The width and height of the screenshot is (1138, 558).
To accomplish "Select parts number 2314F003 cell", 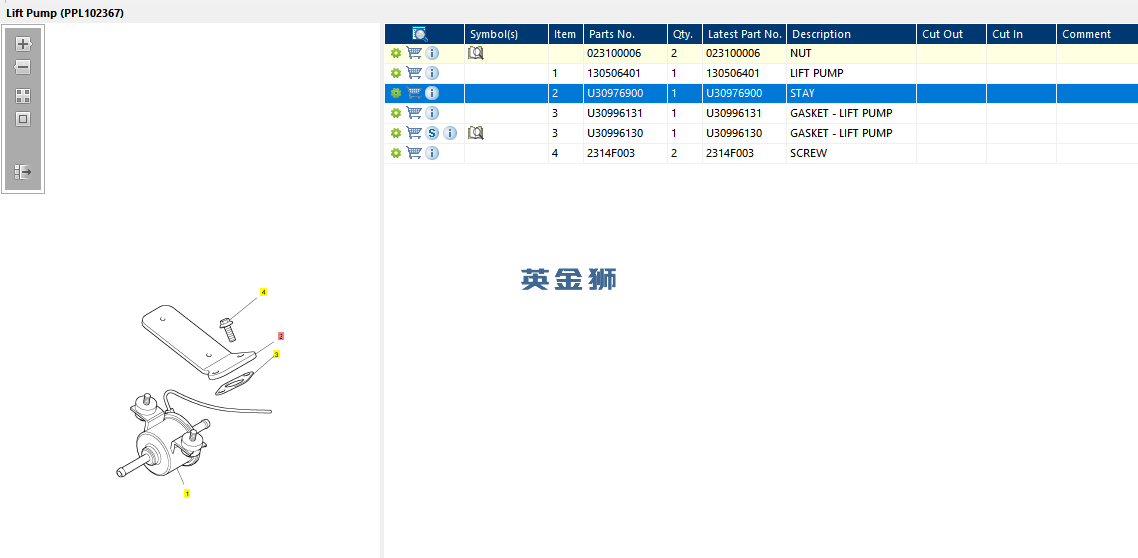I will tap(626, 154).
